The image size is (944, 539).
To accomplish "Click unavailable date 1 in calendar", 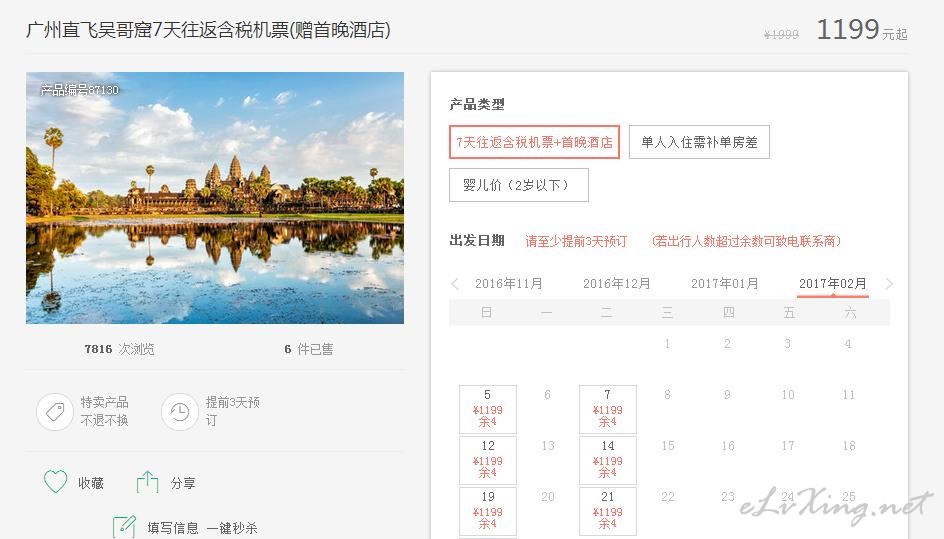I will coord(667,343).
